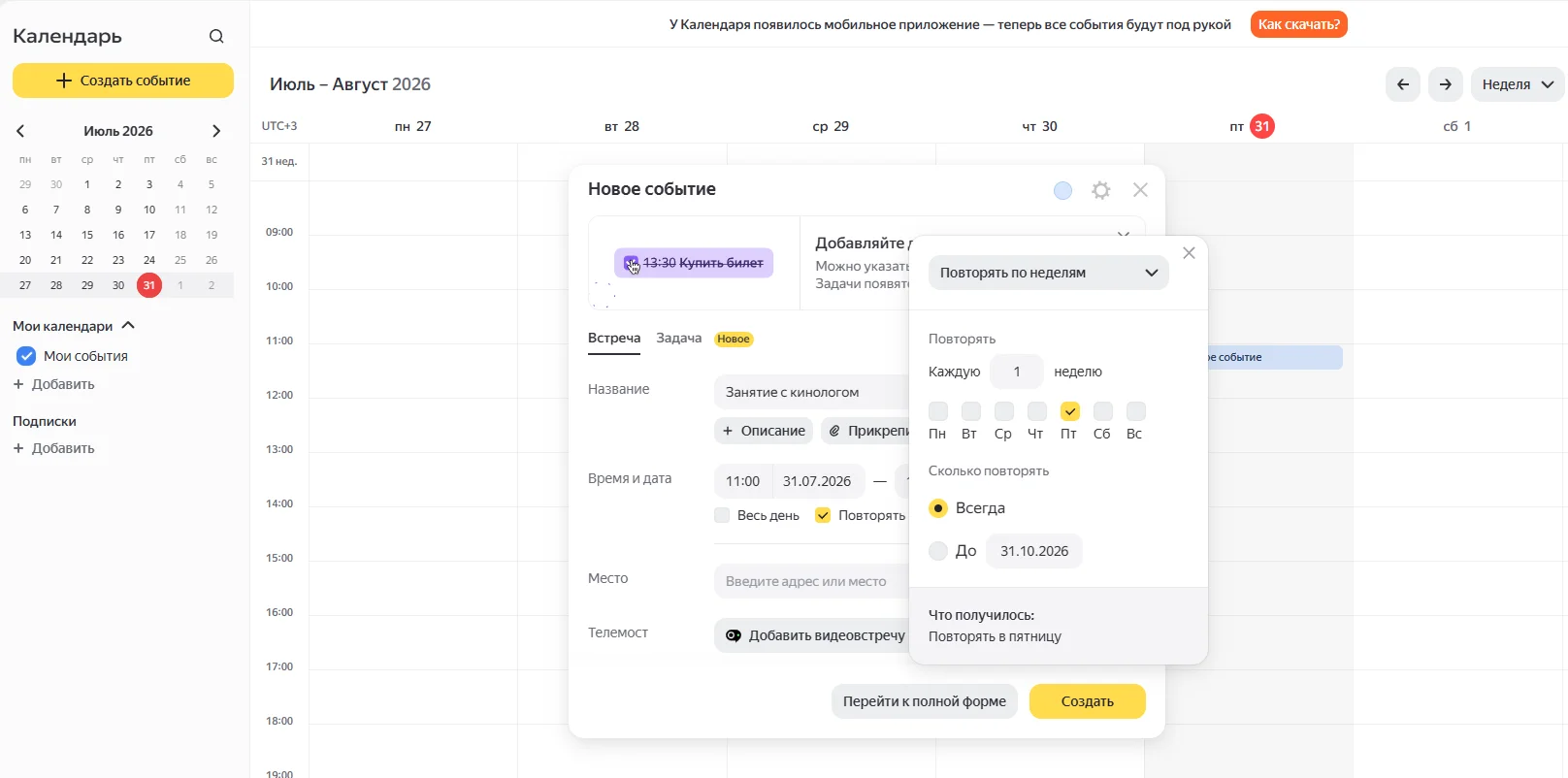This screenshot has width=1568, height=778.
Task: Enable the All day checkbox
Action: [722, 515]
